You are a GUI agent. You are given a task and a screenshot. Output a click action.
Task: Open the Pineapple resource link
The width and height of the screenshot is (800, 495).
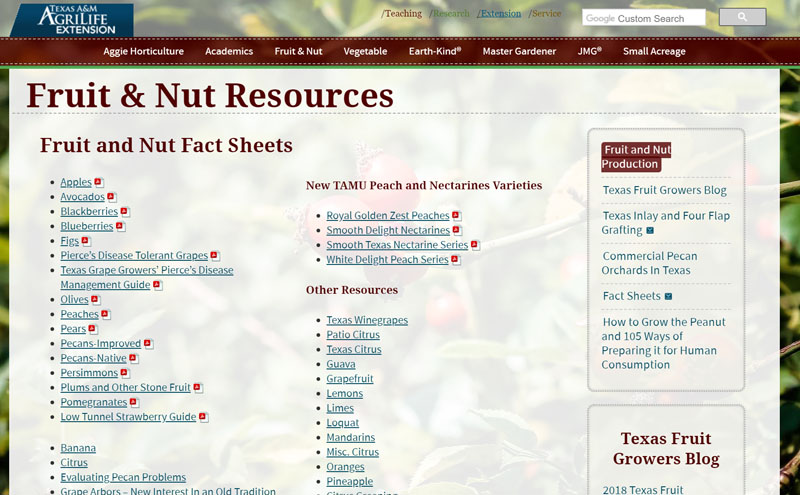coord(349,482)
